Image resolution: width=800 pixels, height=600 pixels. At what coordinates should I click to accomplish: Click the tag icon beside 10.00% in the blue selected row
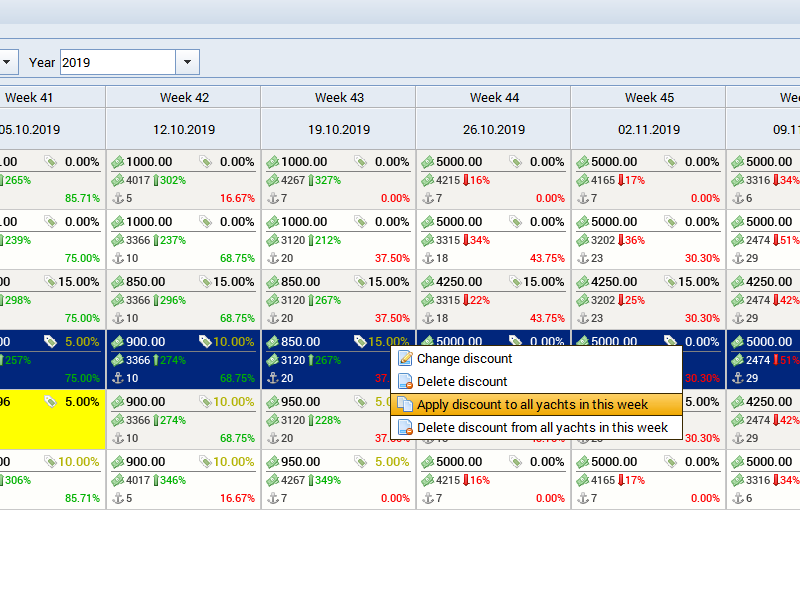(x=205, y=342)
